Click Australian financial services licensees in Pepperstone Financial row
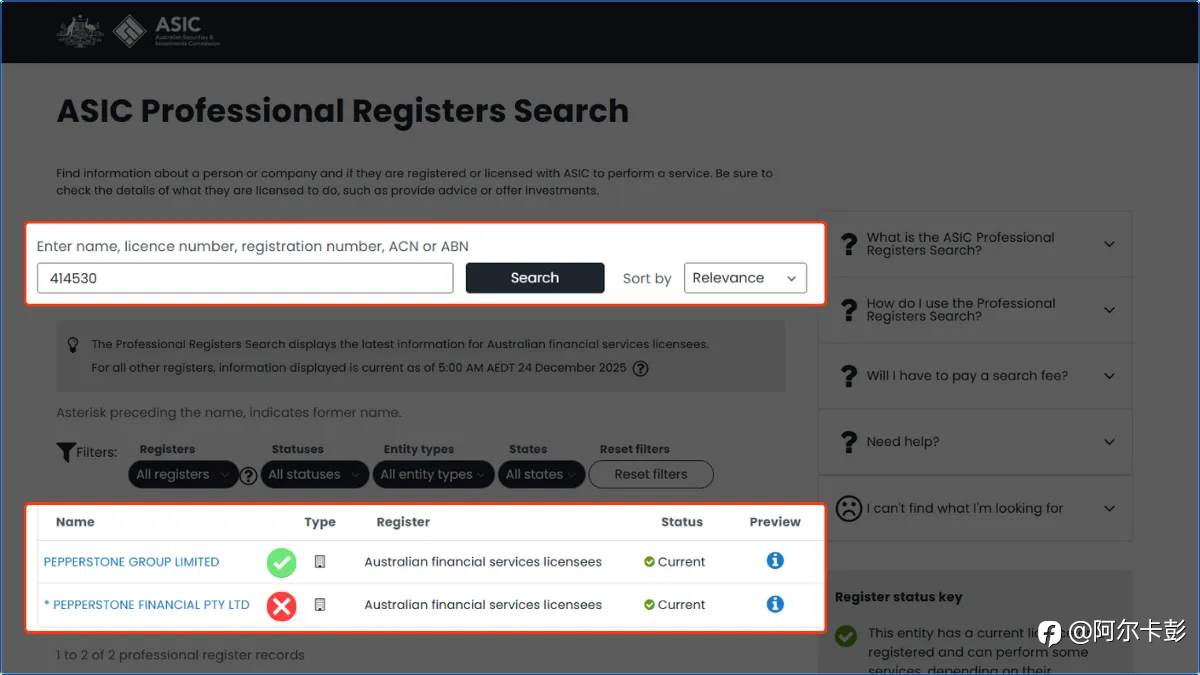 coord(483,605)
